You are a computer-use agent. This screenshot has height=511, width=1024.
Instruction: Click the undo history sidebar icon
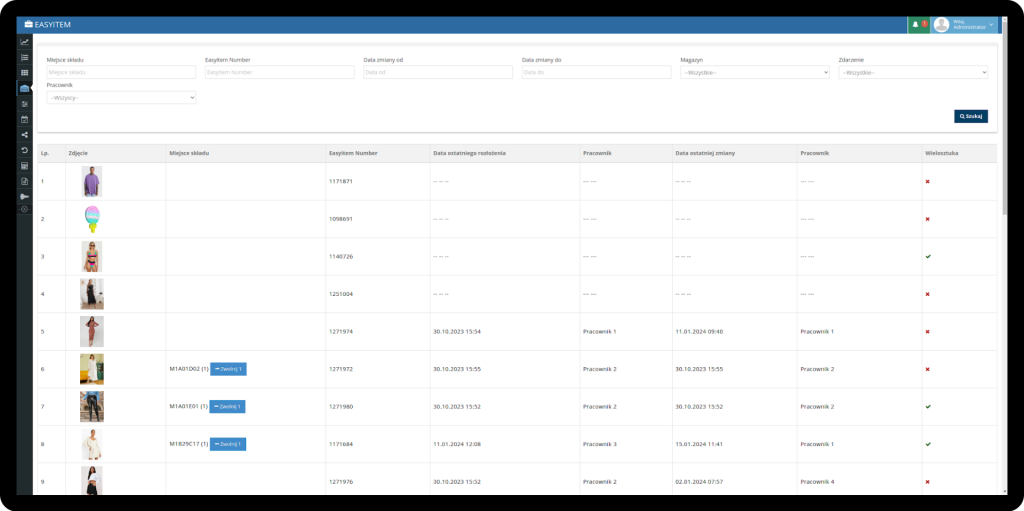(x=24, y=150)
